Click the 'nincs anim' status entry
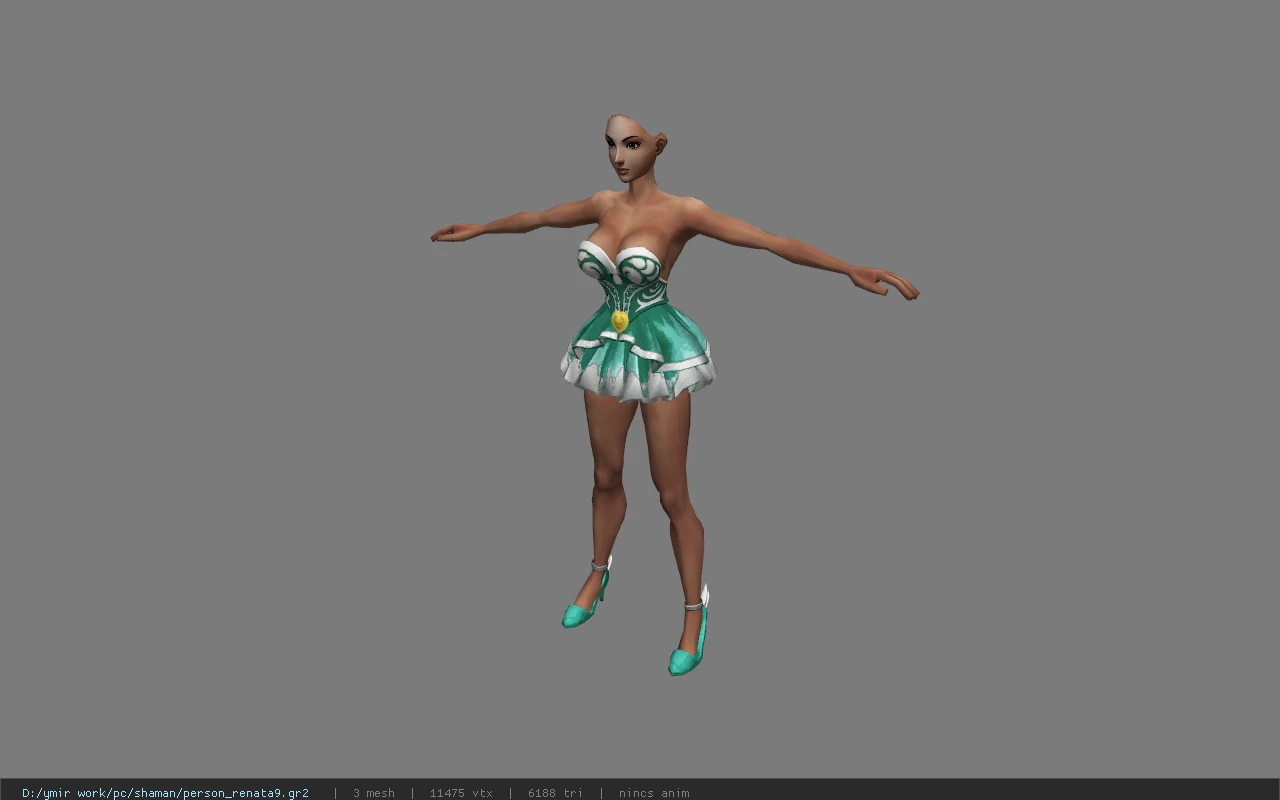This screenshot has width=1280, height=800. [654, 793]
